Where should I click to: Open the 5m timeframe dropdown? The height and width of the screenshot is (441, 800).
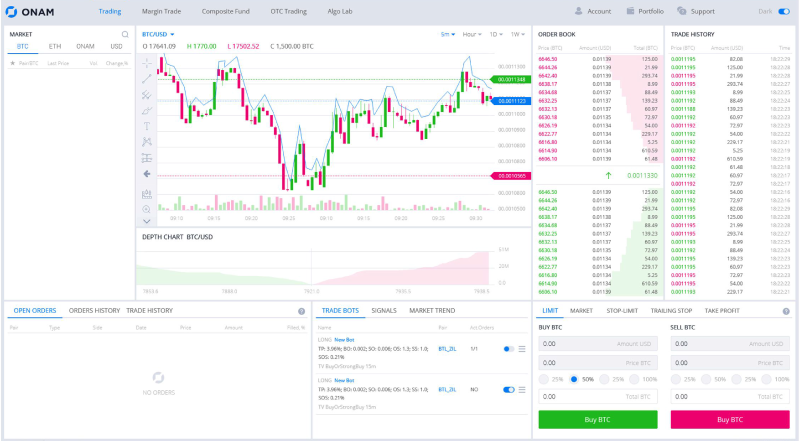(x=448, y=34)
